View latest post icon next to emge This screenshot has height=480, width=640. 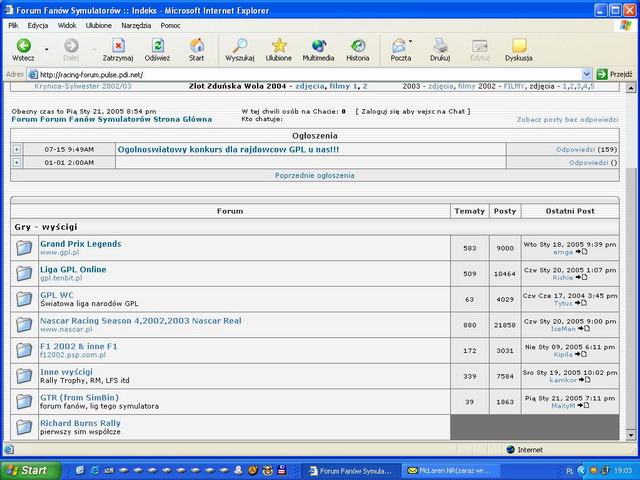point(581,252)
